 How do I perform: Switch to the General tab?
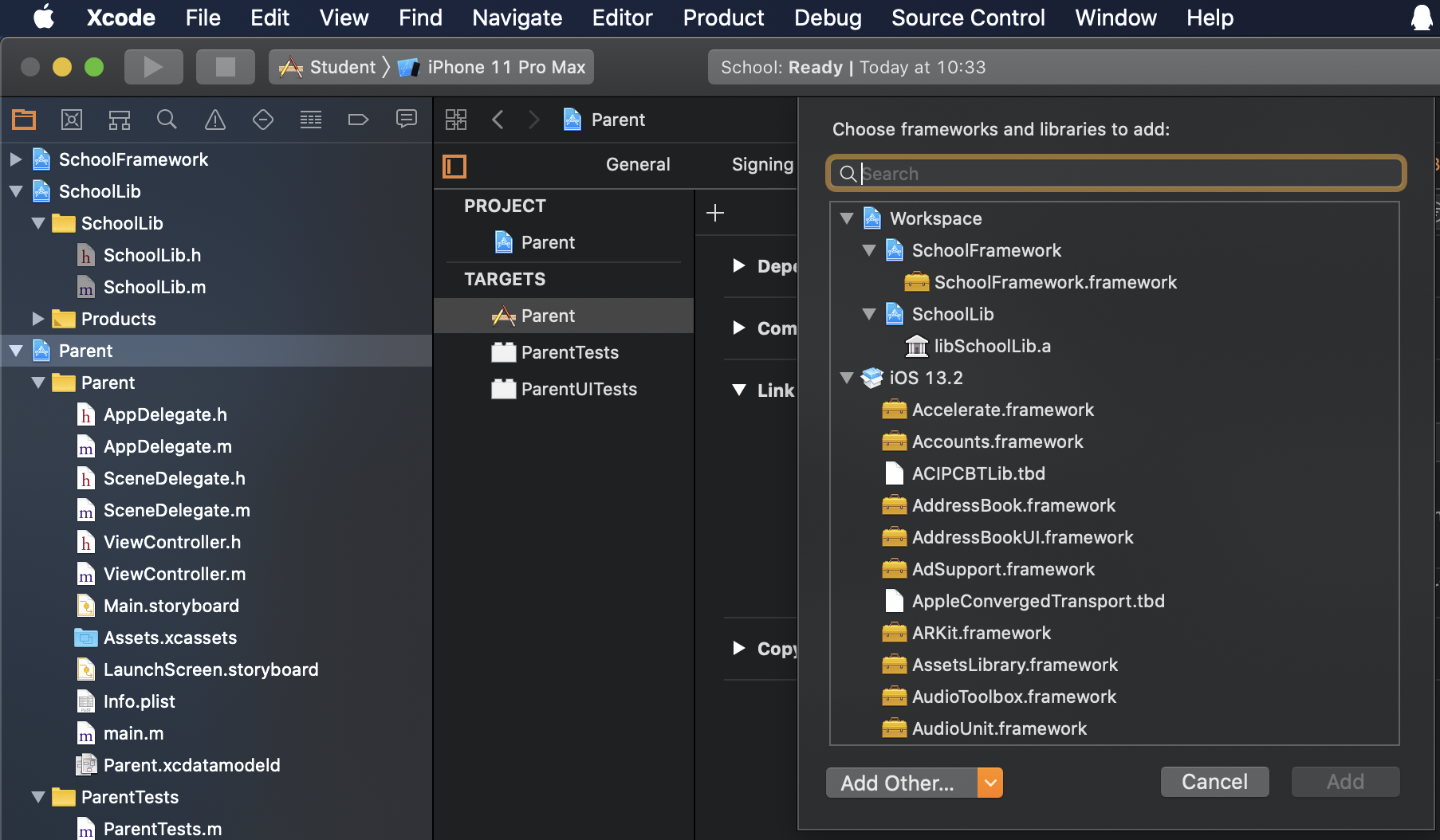pyautogui.click(x=638, y=164)
